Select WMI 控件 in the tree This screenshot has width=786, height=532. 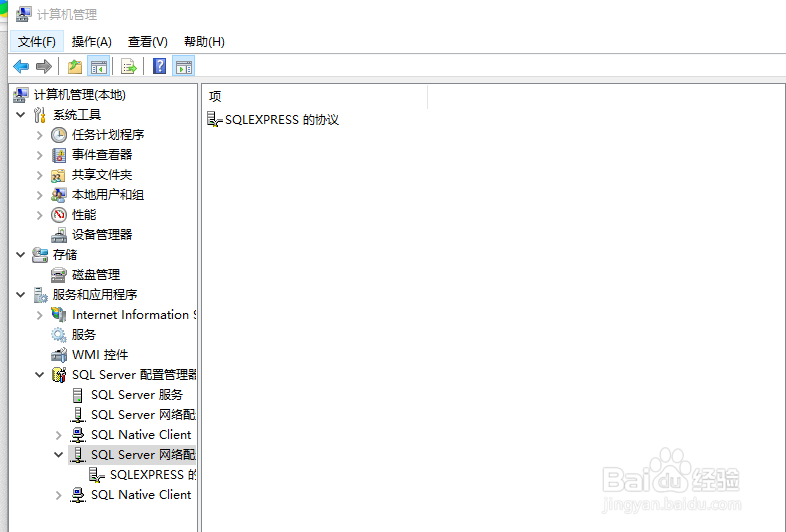[100, 354]
